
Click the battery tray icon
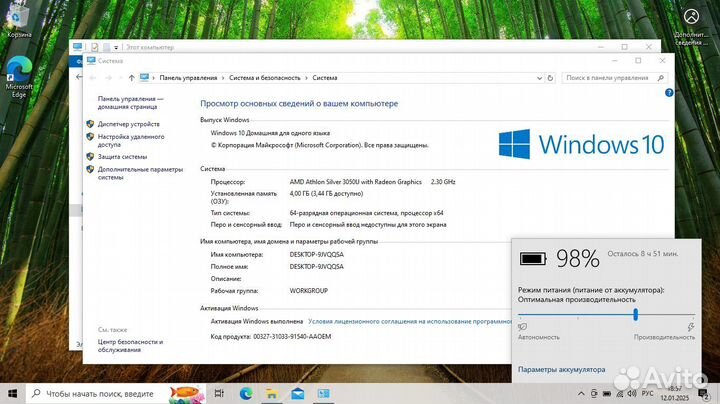607,393
